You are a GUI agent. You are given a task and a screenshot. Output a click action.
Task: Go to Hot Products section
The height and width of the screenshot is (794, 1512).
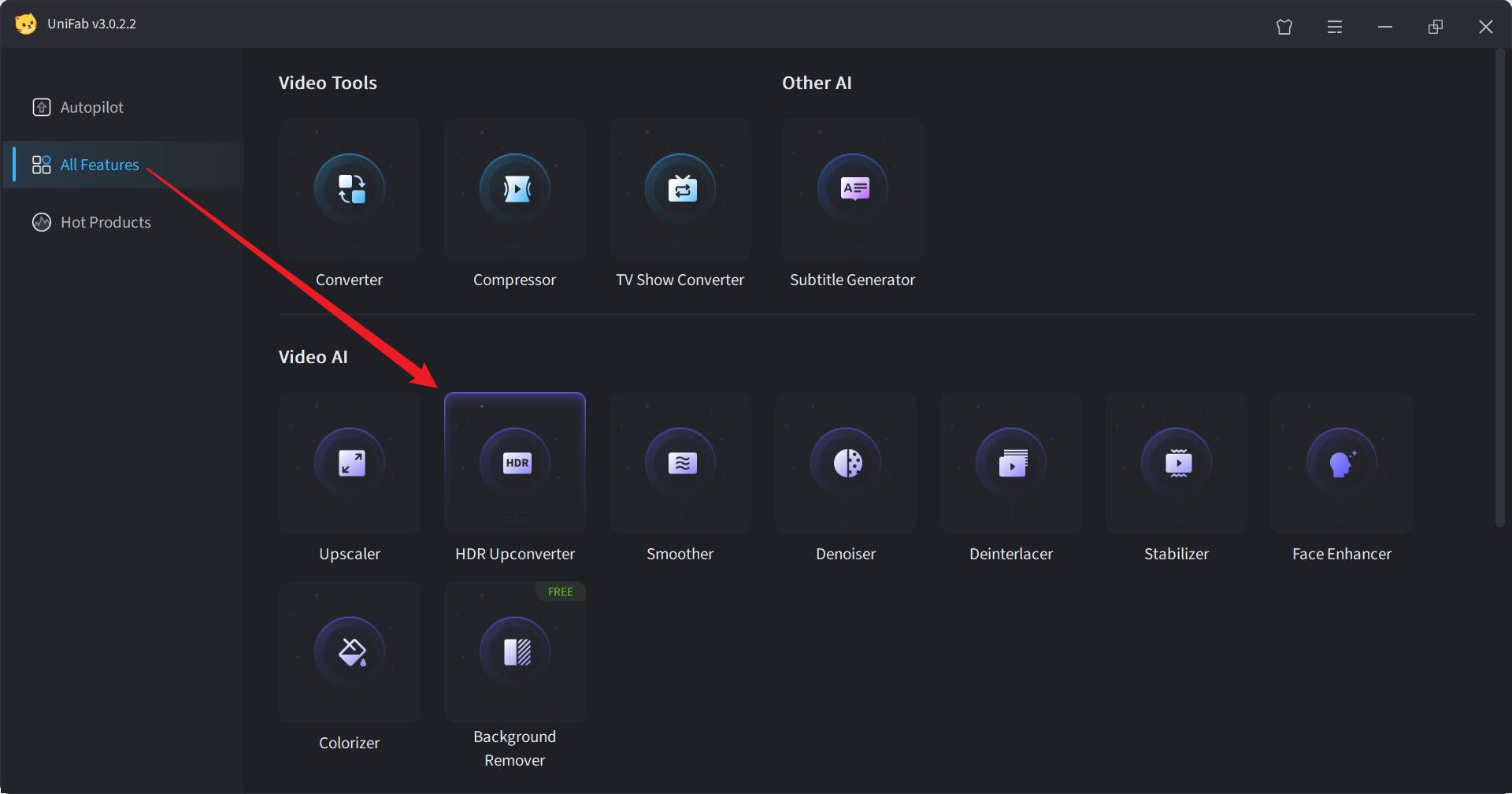[124, 222]
